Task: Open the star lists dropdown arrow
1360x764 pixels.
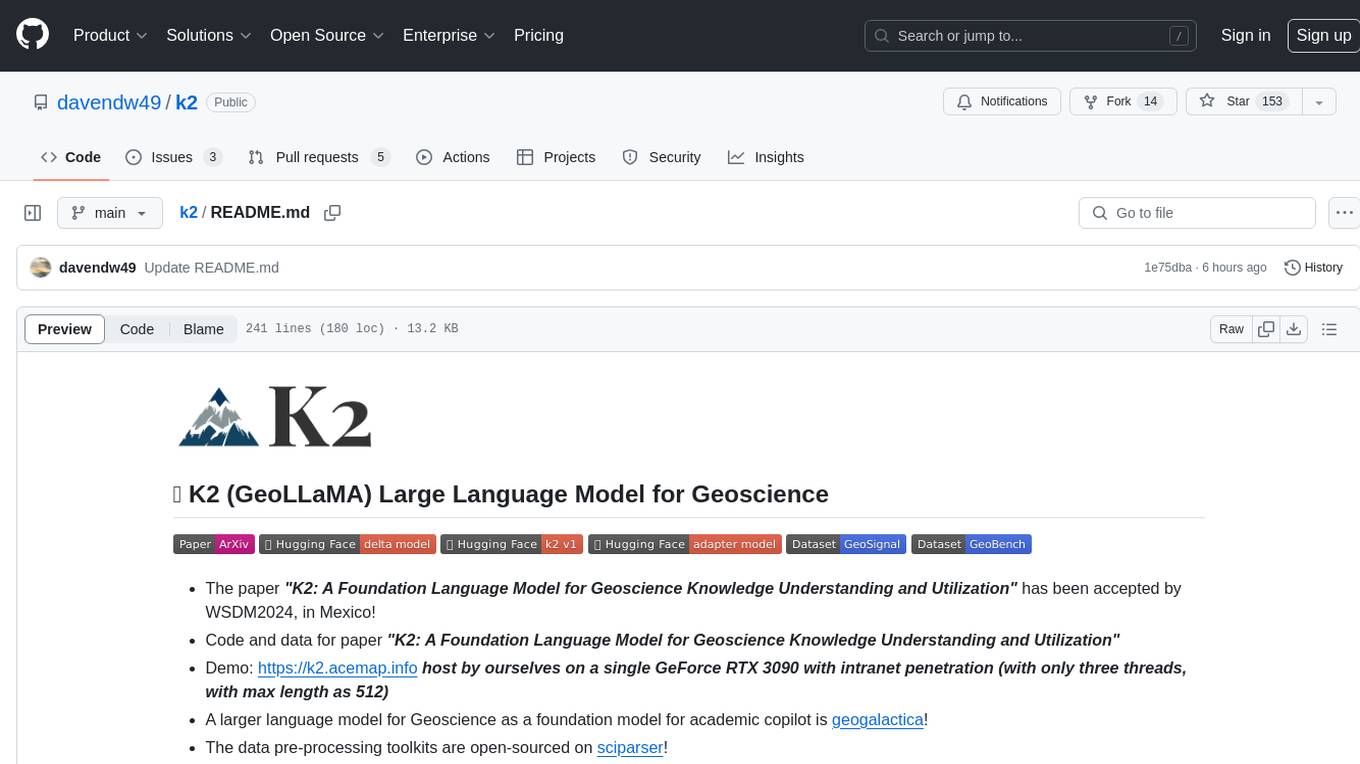Action: (x=1319, y=101)
